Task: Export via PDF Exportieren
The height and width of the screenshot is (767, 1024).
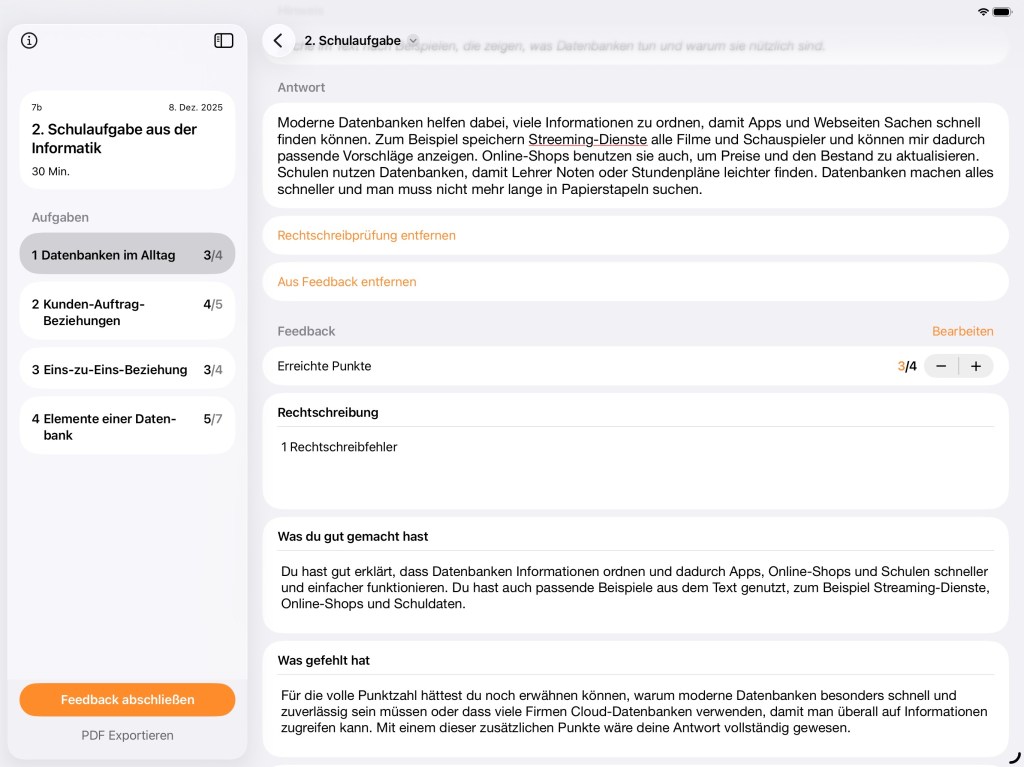Action: [127, 735]
